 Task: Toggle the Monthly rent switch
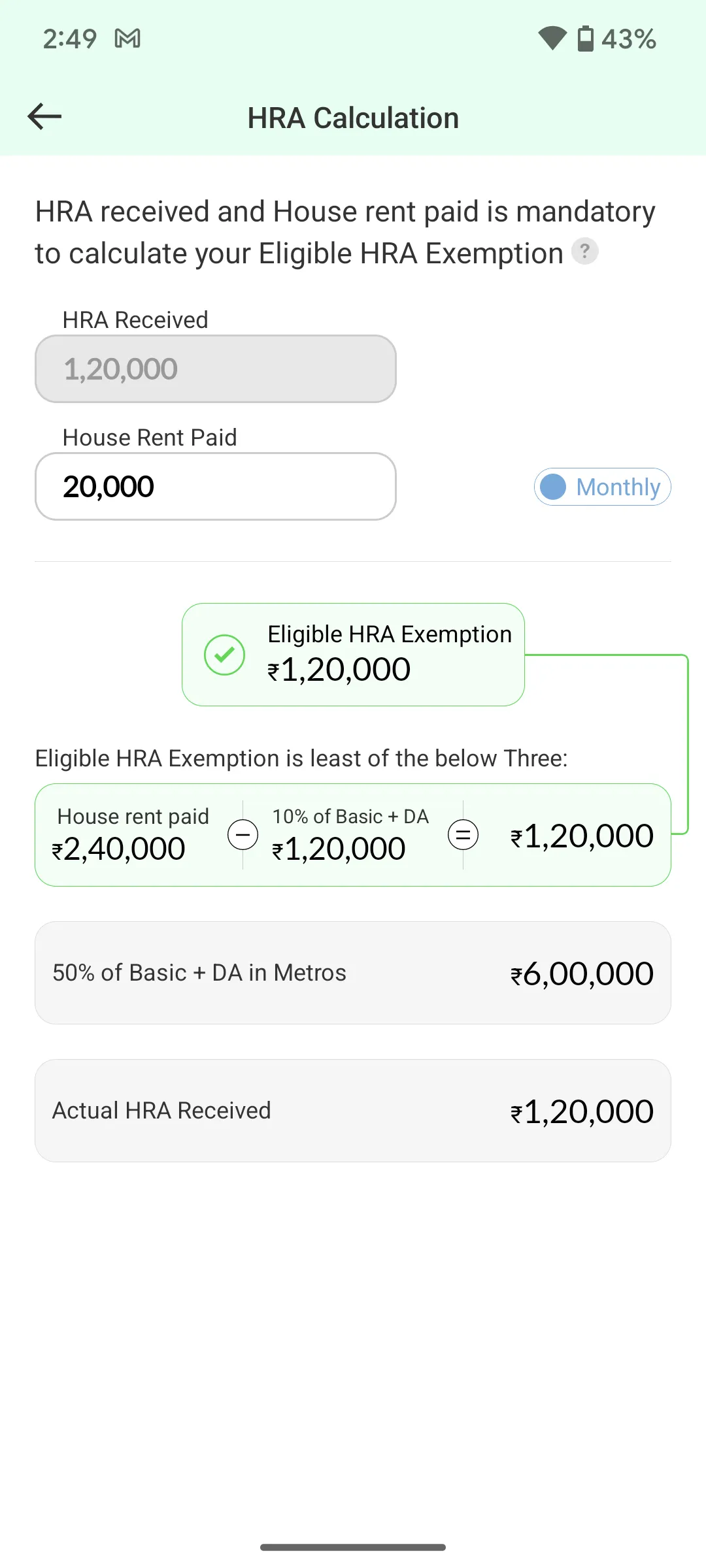(x=602, y=487)
